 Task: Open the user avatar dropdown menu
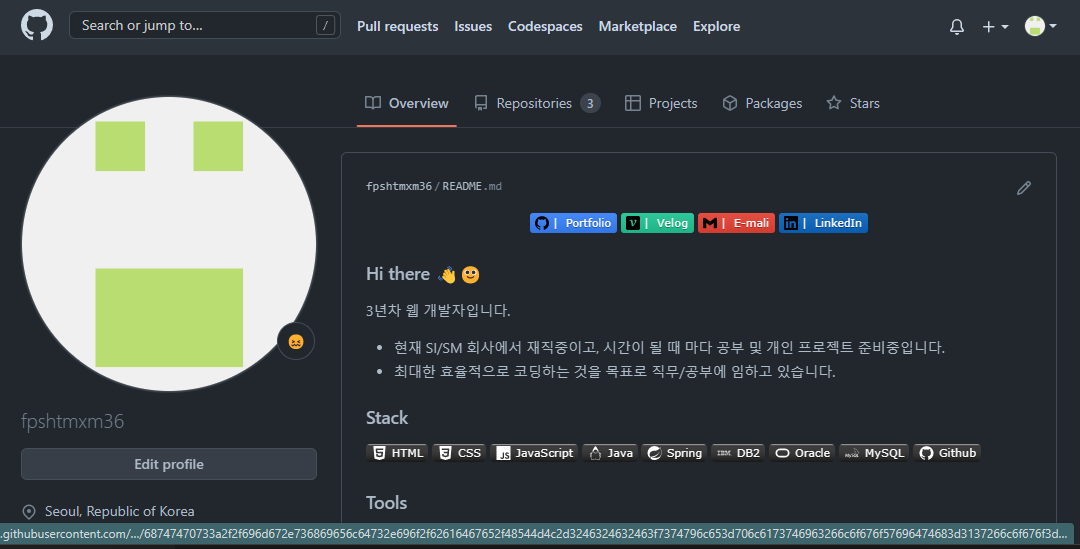pyautogui.click(x=1040, y=26)
